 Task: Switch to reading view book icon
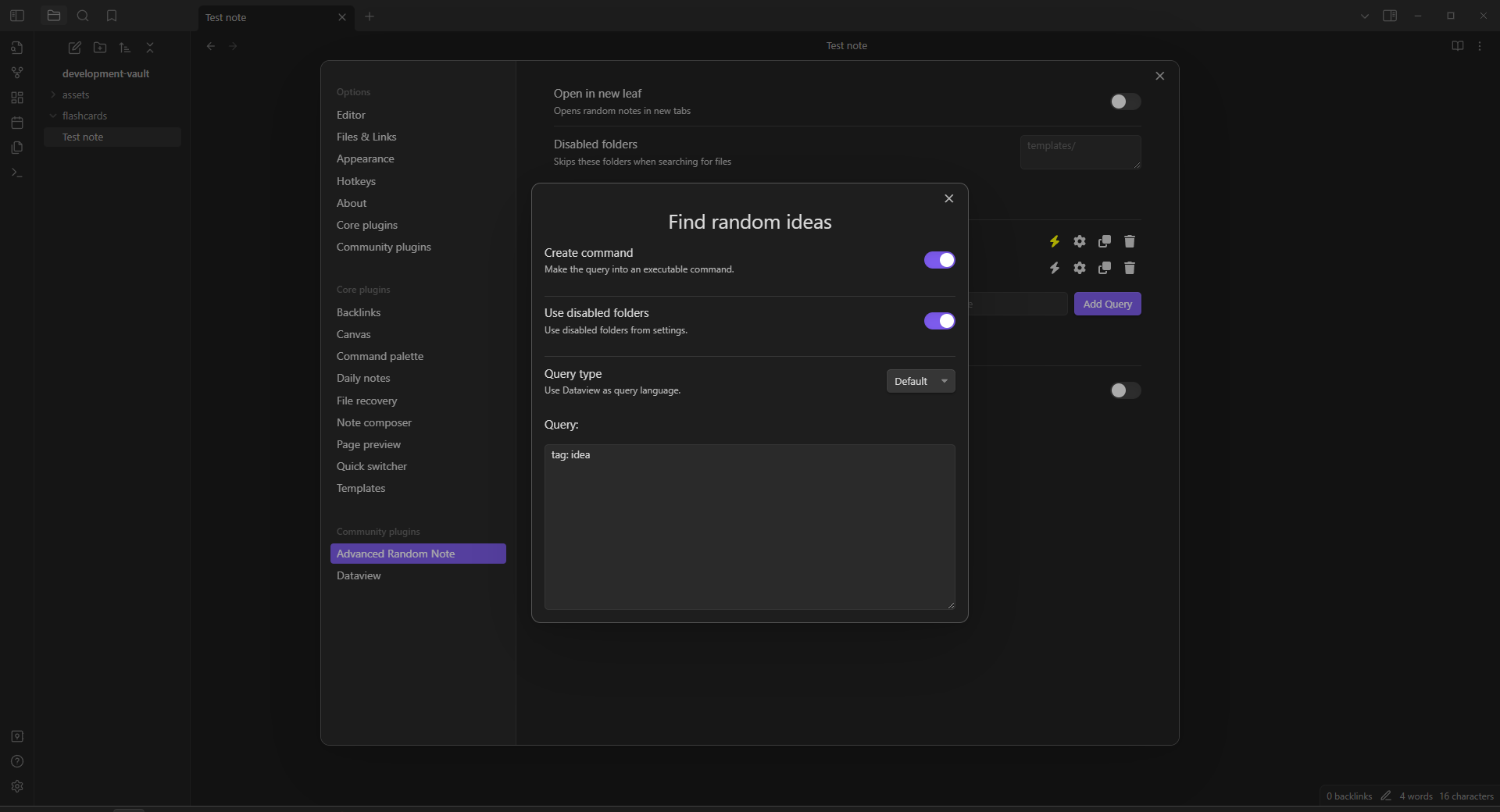click(1458, 46)
